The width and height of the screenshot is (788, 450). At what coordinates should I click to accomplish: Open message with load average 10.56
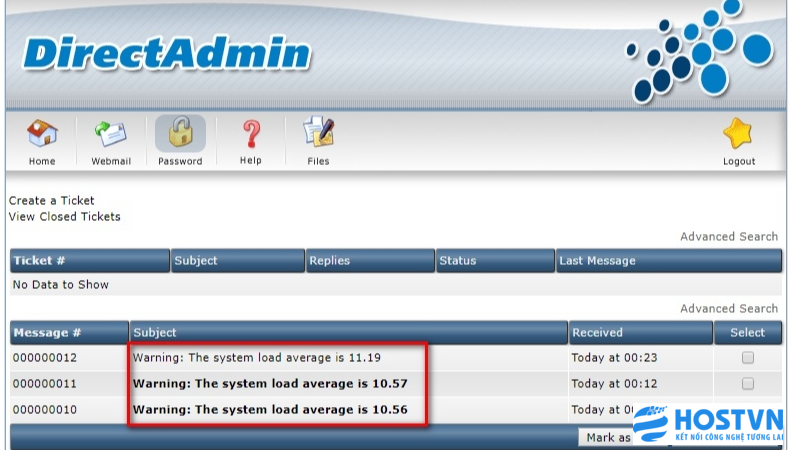[270, 409]
